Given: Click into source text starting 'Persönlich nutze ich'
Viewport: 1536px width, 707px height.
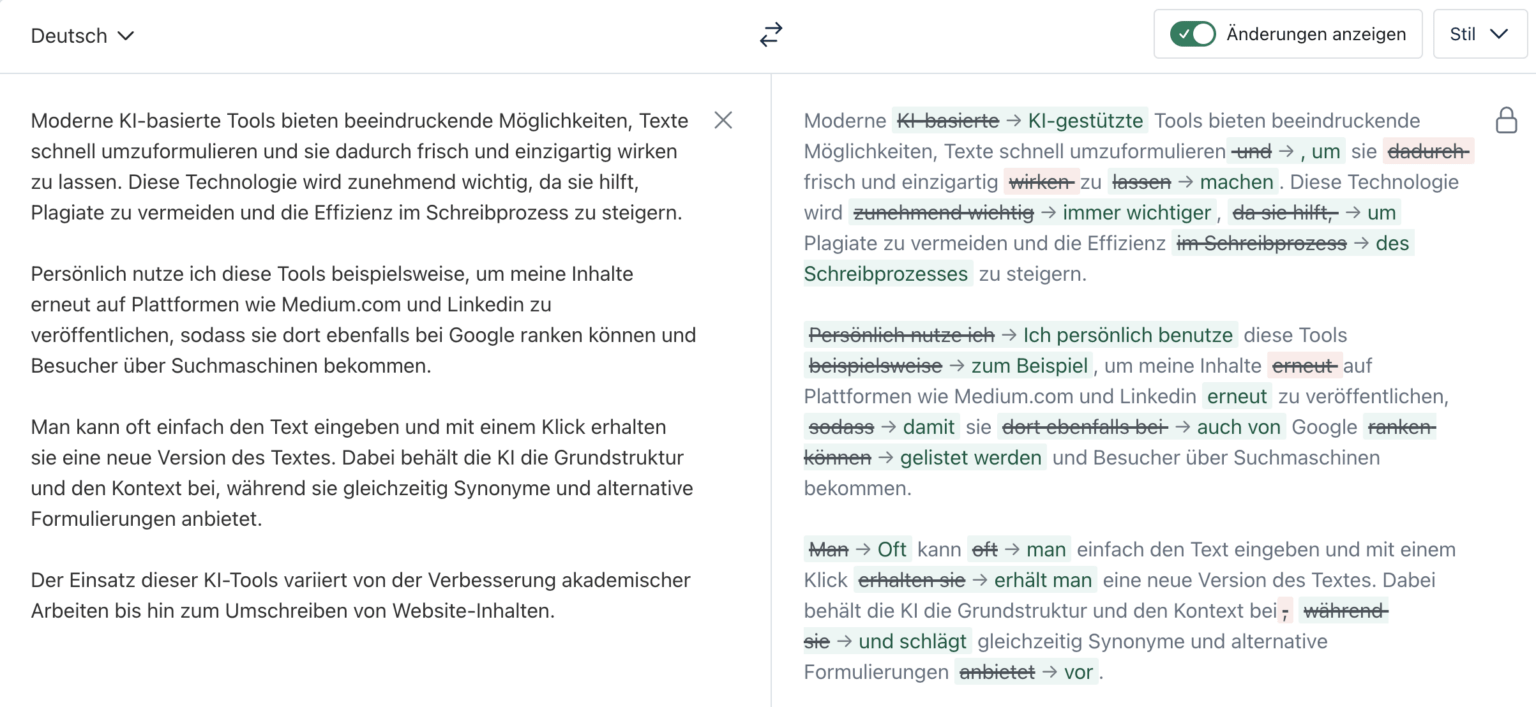Looking at the screenshot, I should click(360, 320).
